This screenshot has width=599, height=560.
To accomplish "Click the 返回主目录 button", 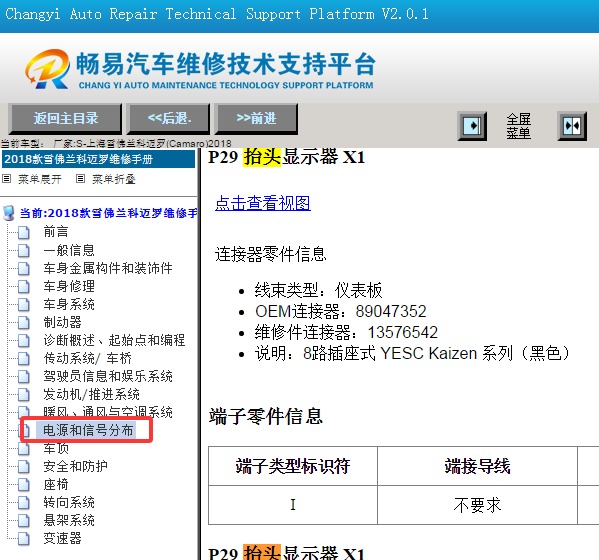I will (x=65, y=118).
